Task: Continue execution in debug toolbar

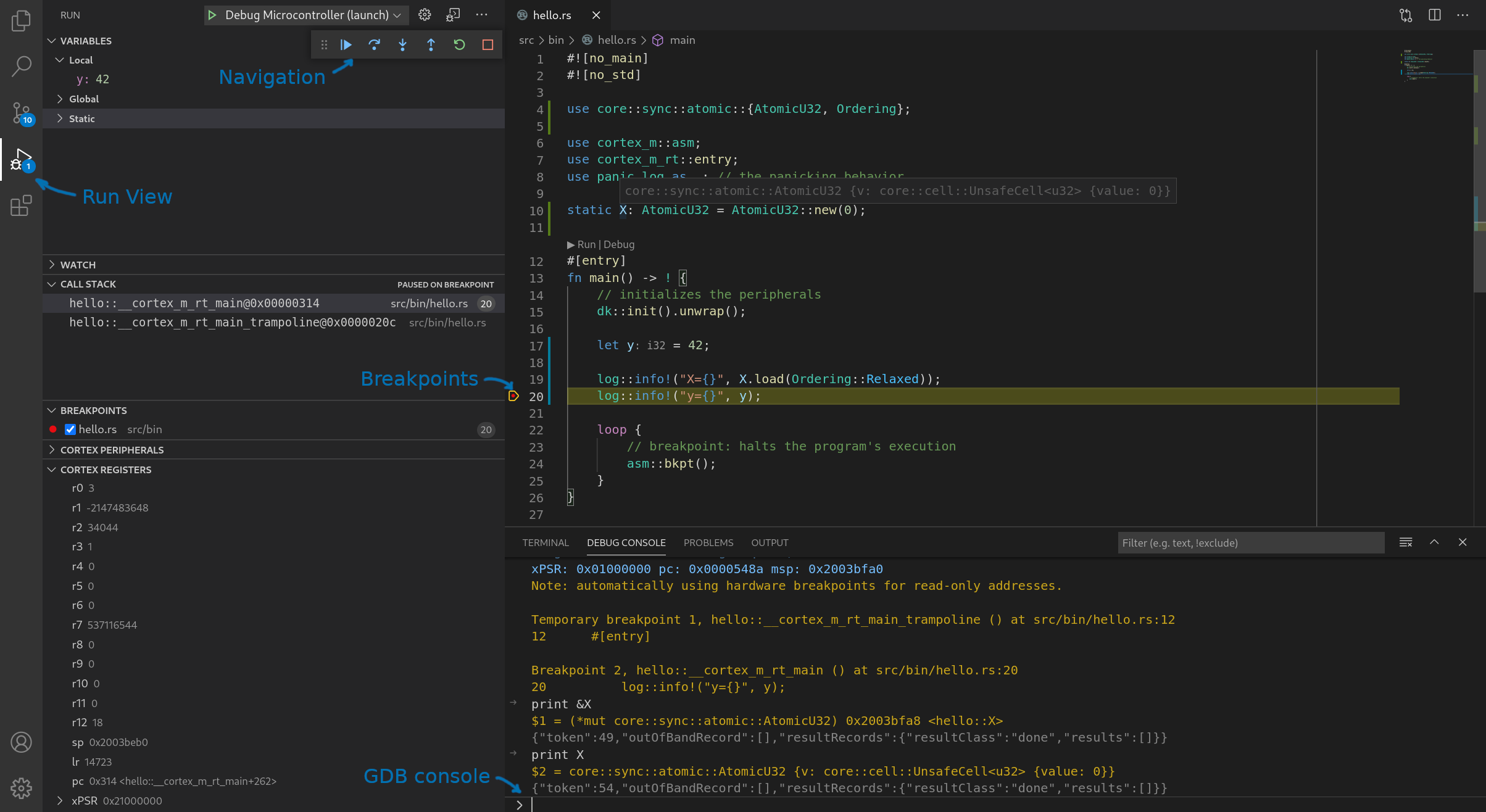Action: point(346,44)
